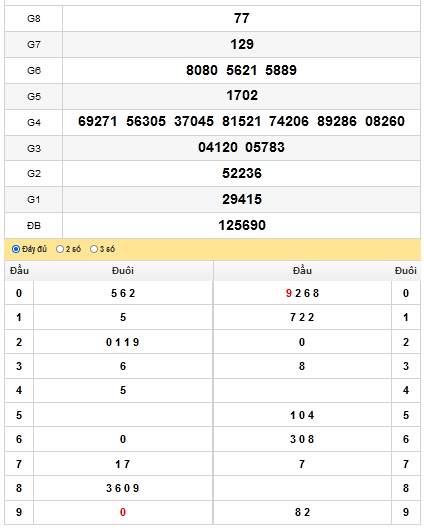Click the G6 number 5621
Screen dimensions: 424x532
[242, 70]
